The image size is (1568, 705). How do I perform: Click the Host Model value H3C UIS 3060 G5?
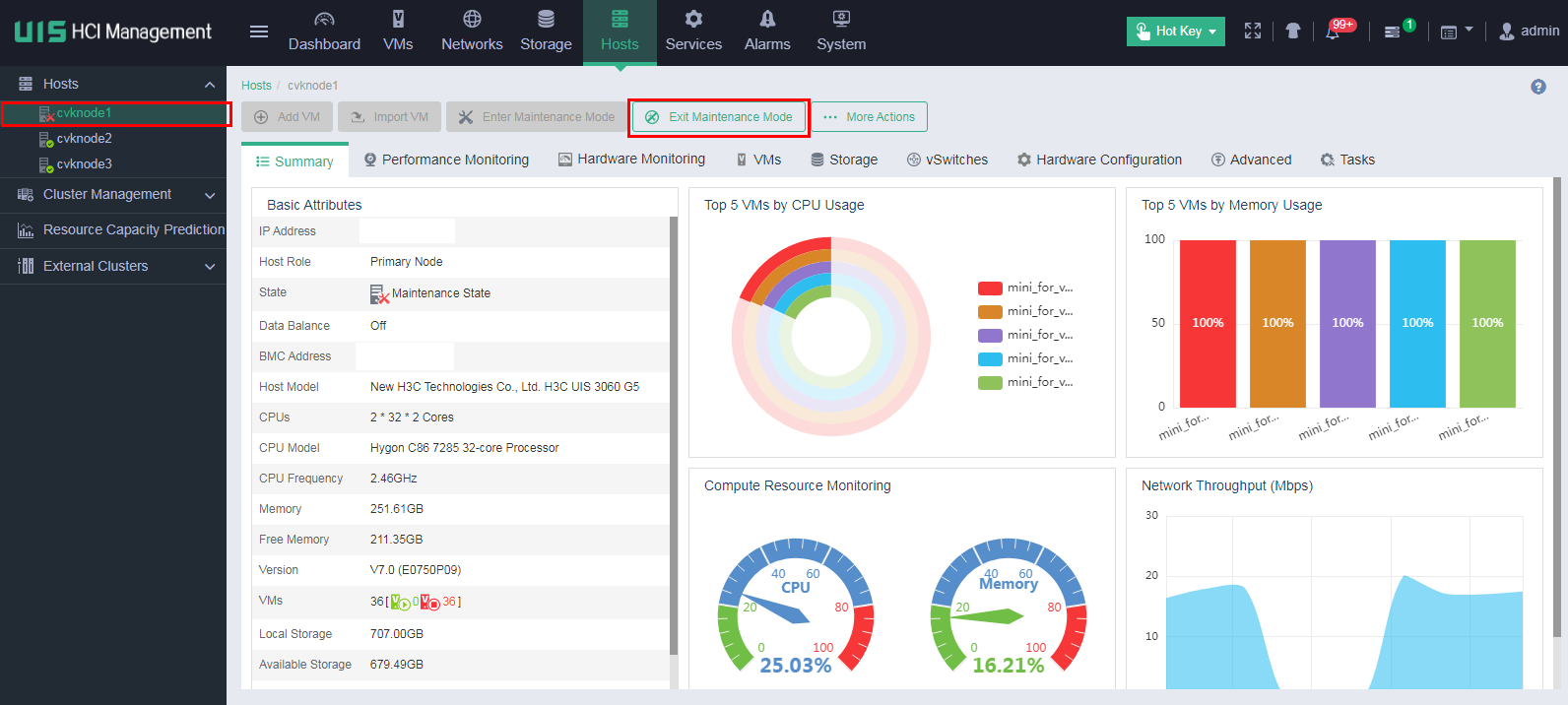[505, 387]
